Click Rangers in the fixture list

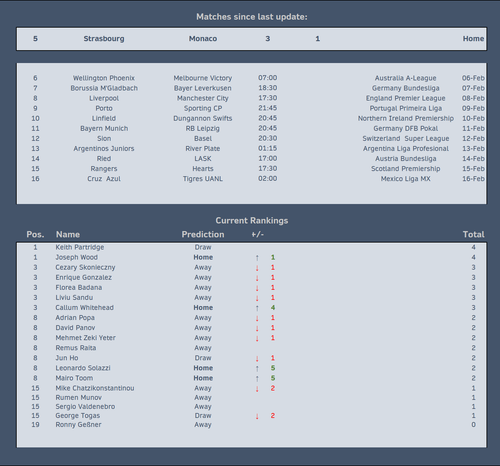(104, 169)
